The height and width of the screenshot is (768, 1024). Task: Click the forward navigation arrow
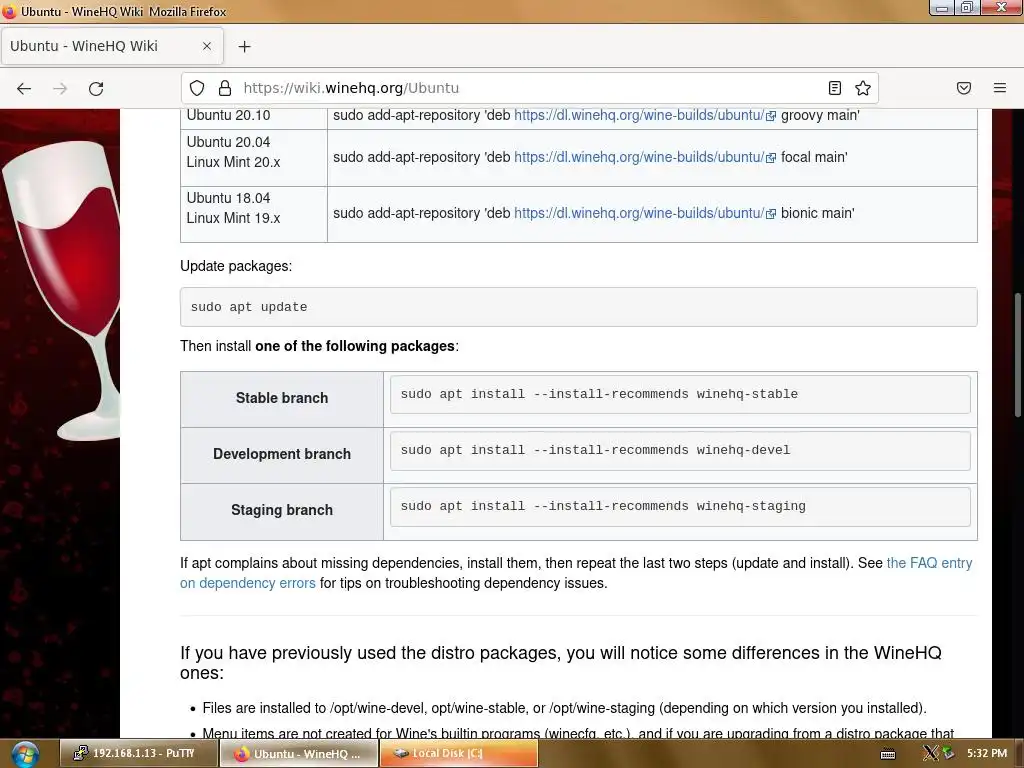[60, 88]
